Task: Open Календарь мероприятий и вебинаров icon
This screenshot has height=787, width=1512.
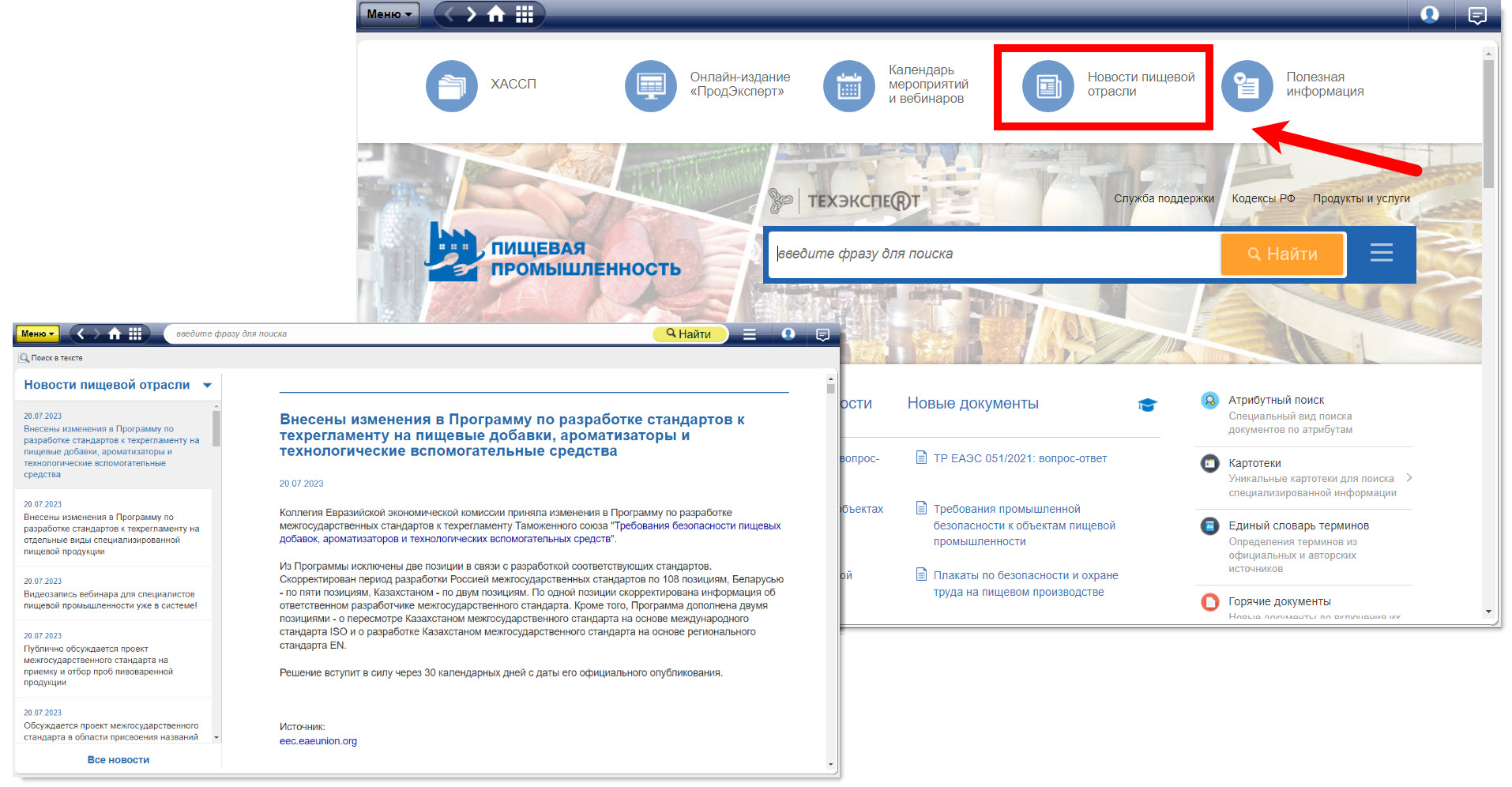Action: [849, 85]
